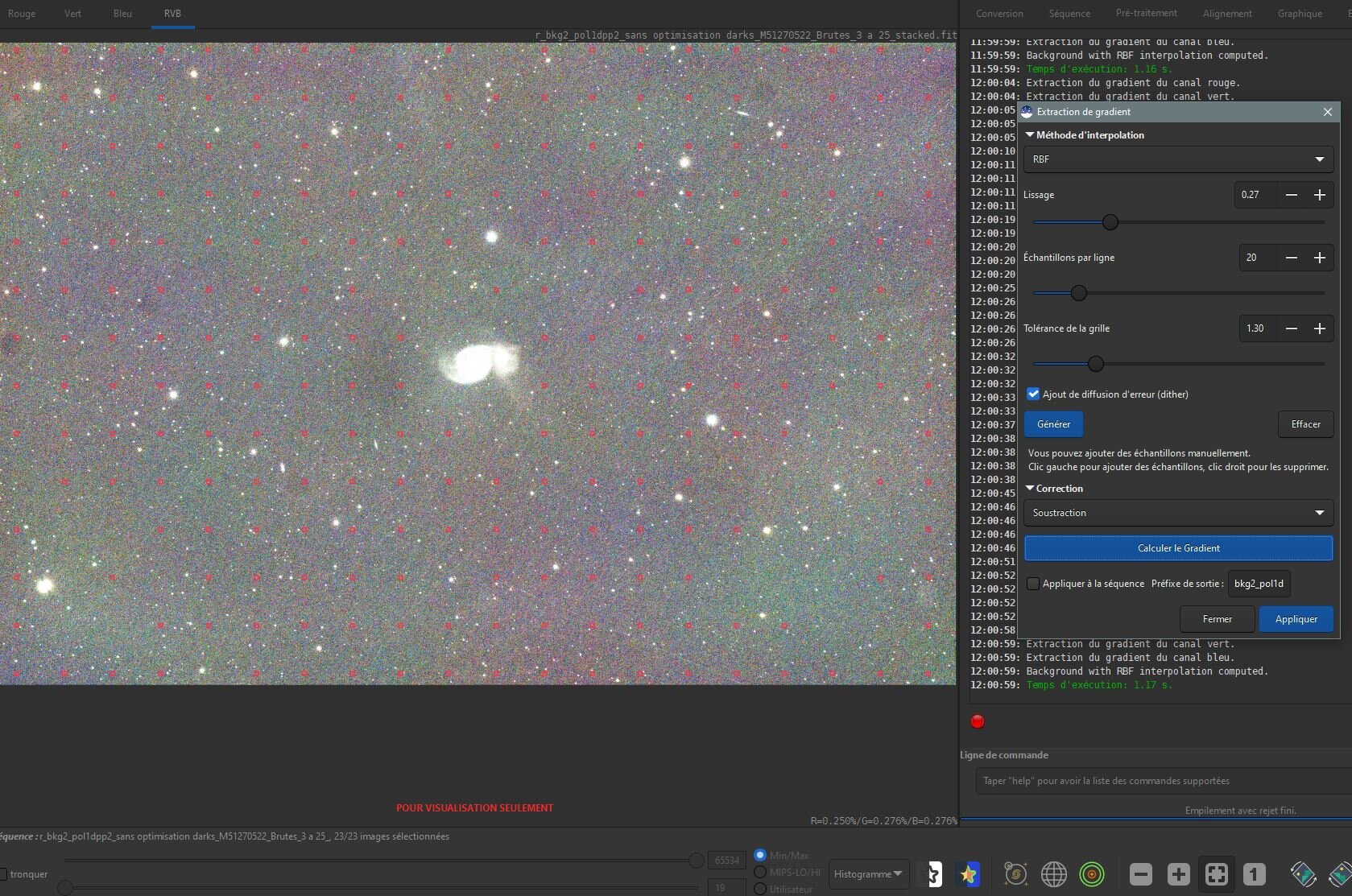Open the RBF interpolation method dropdown

(1178, 159)
